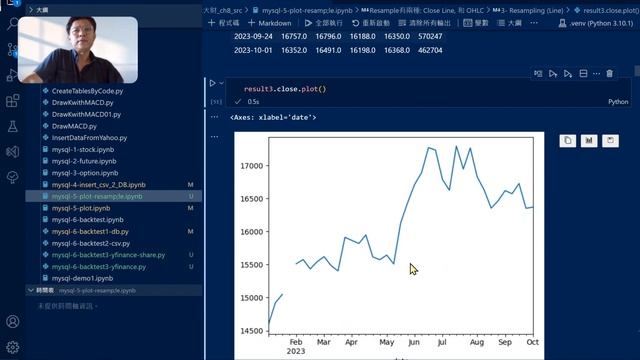Screen dimensions: 640x360
Task: Click the 2023-10-01 row date cell
Action: (x=253, y=50)
